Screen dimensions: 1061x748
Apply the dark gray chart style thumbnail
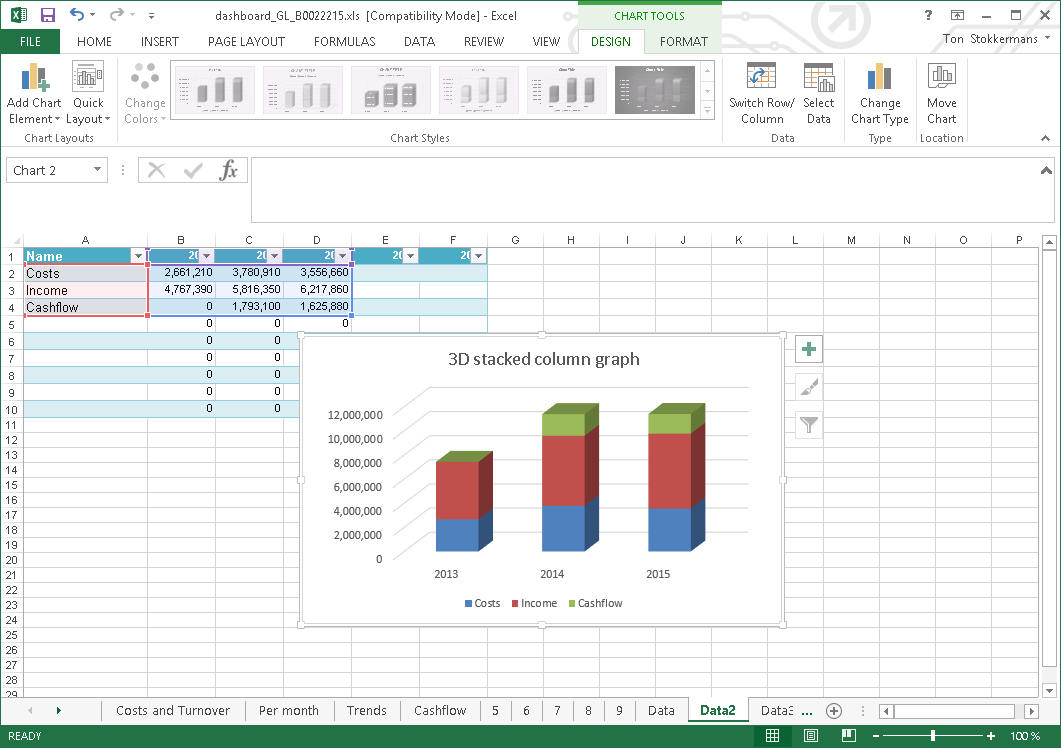(x=655, y=90)
